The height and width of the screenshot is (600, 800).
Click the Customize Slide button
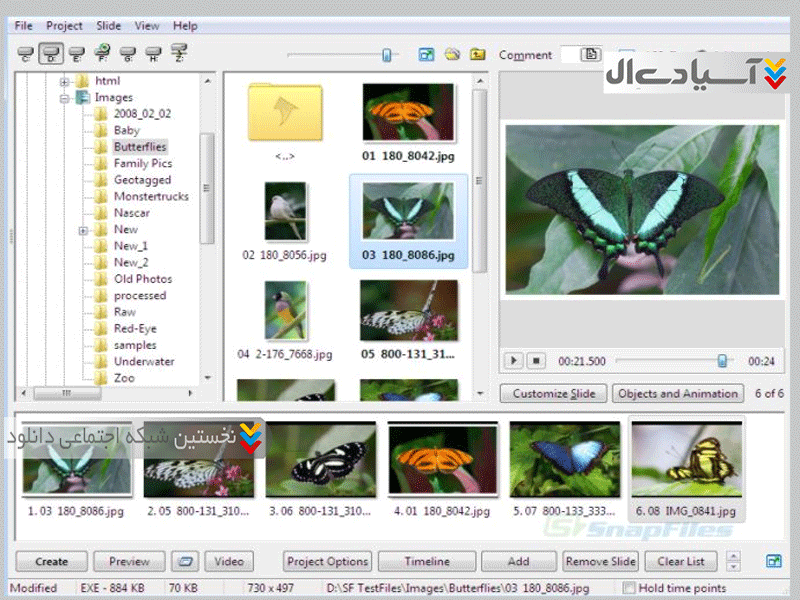click(x=553, y=393)
